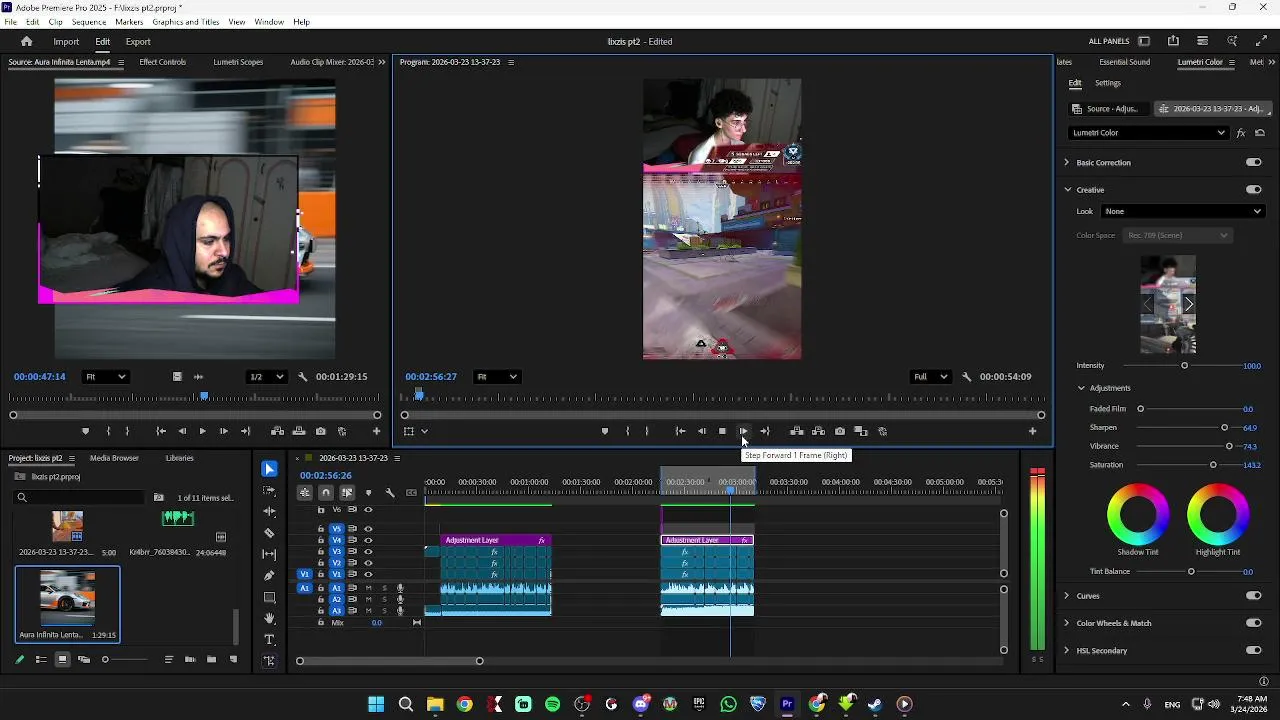Select the Track Select Forward tool

point(269,491)
